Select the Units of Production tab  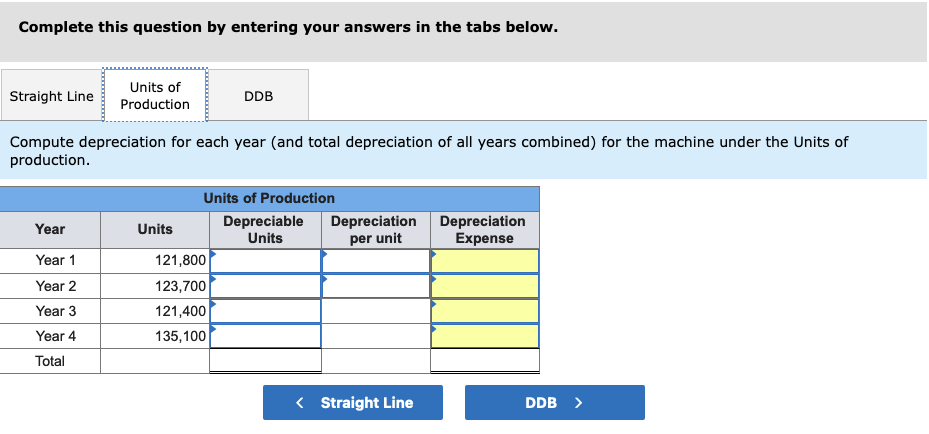(x=155, y=96)
